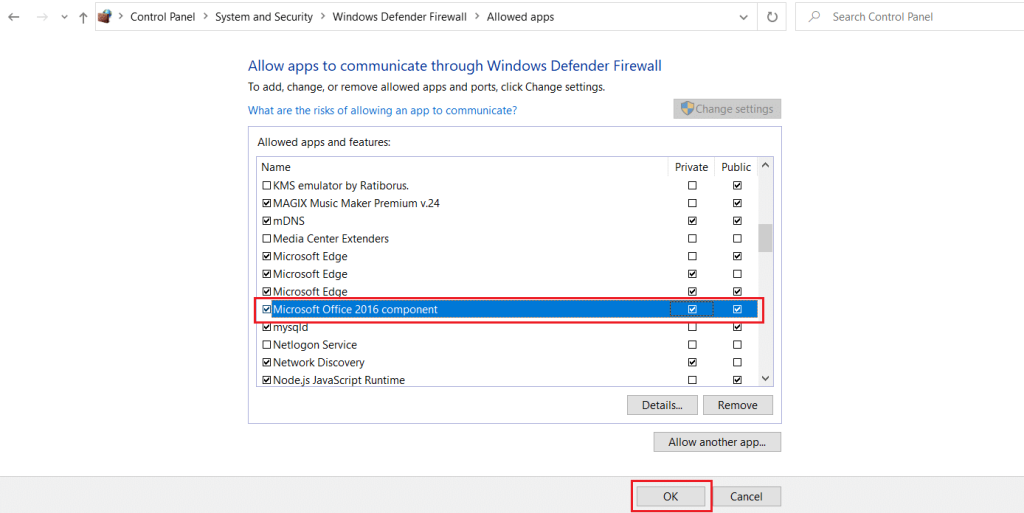Select the Network Discovery list row
The image size is (1024, 513).
(x=507, y=362)
